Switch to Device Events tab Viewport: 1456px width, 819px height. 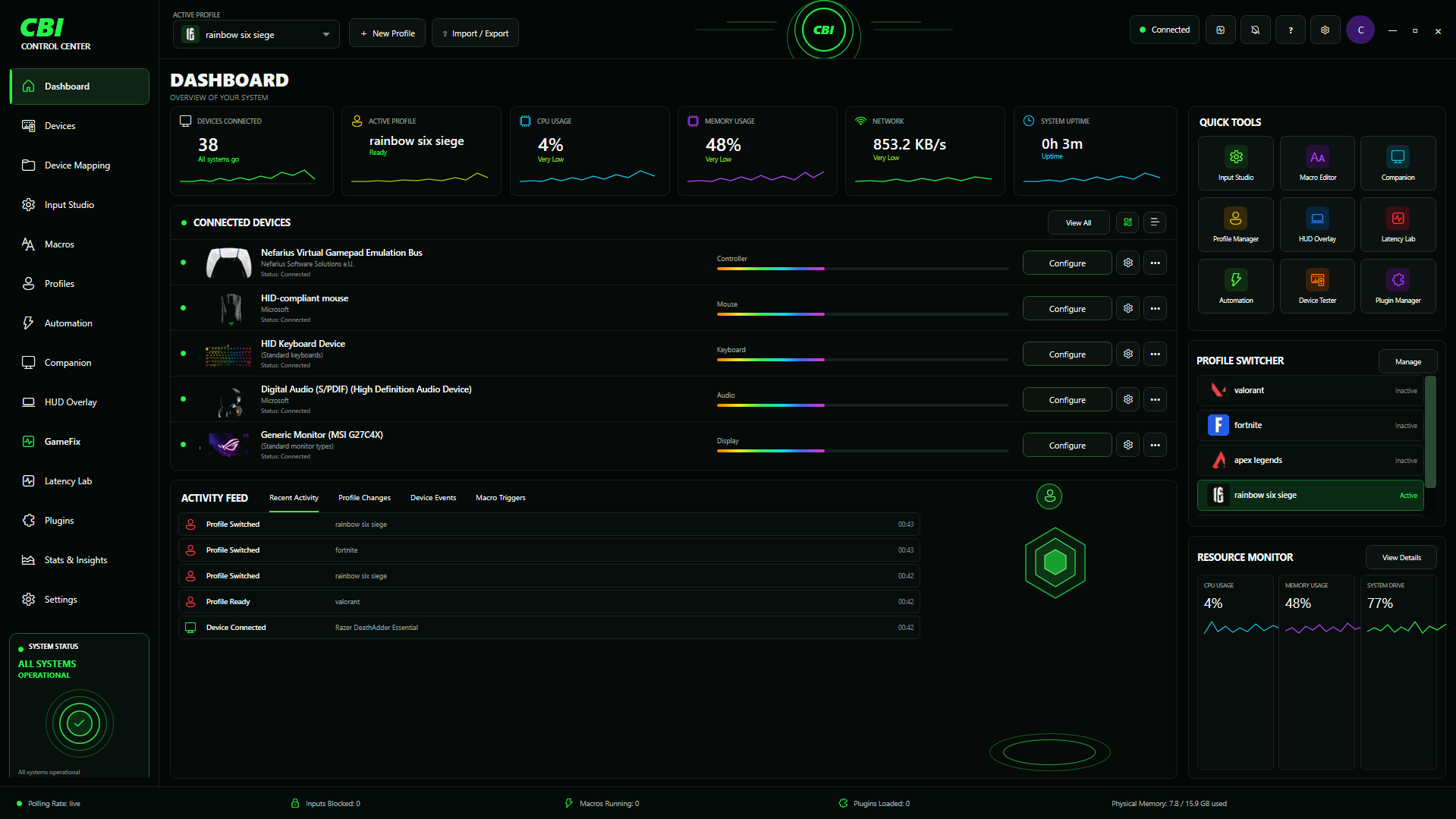coord(433,498)
